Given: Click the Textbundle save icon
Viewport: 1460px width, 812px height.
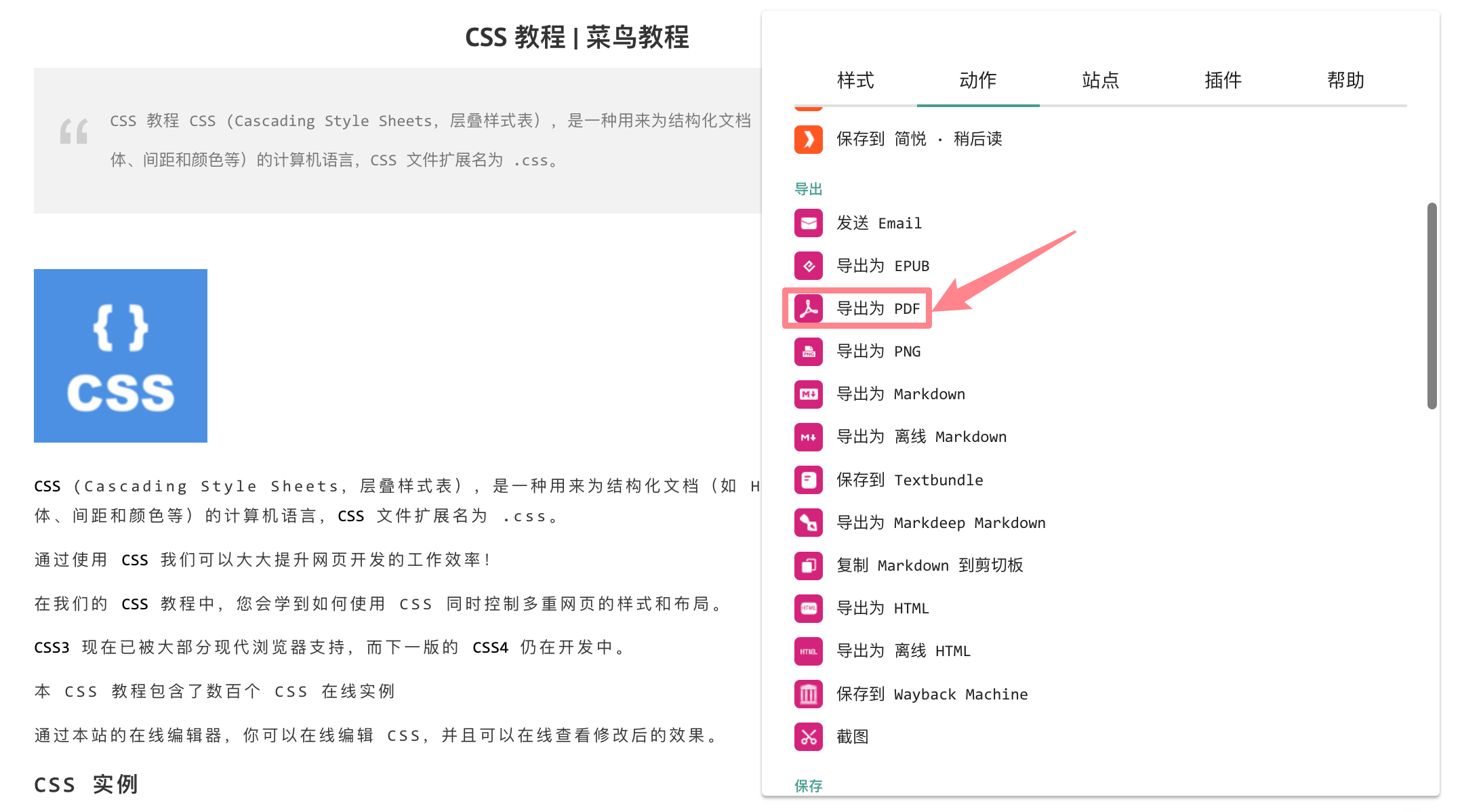Looking at the screenshot, I should pyautogui.click(x=809, y=480).
